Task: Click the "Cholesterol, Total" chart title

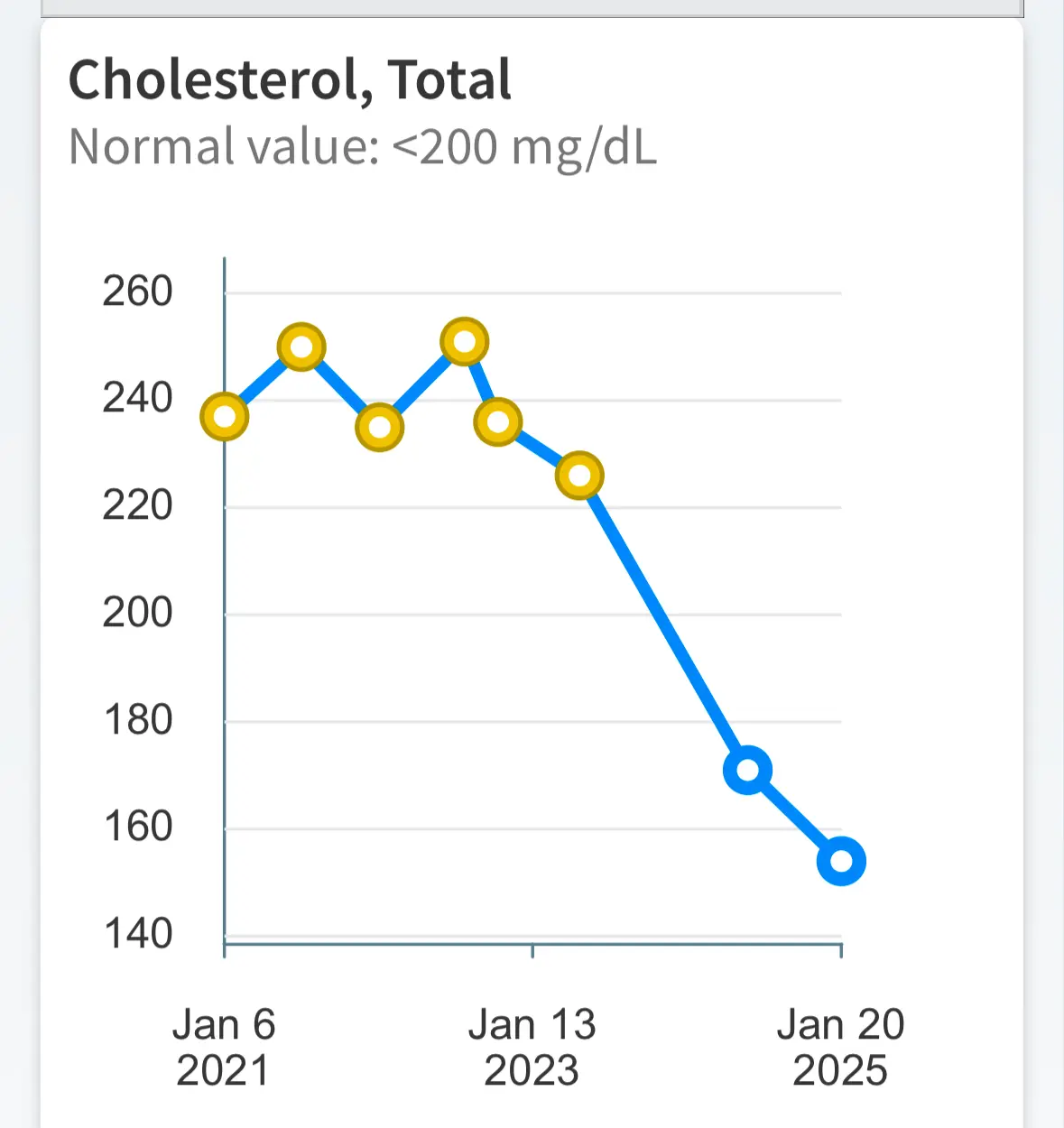Action: (x=290, y=79)
